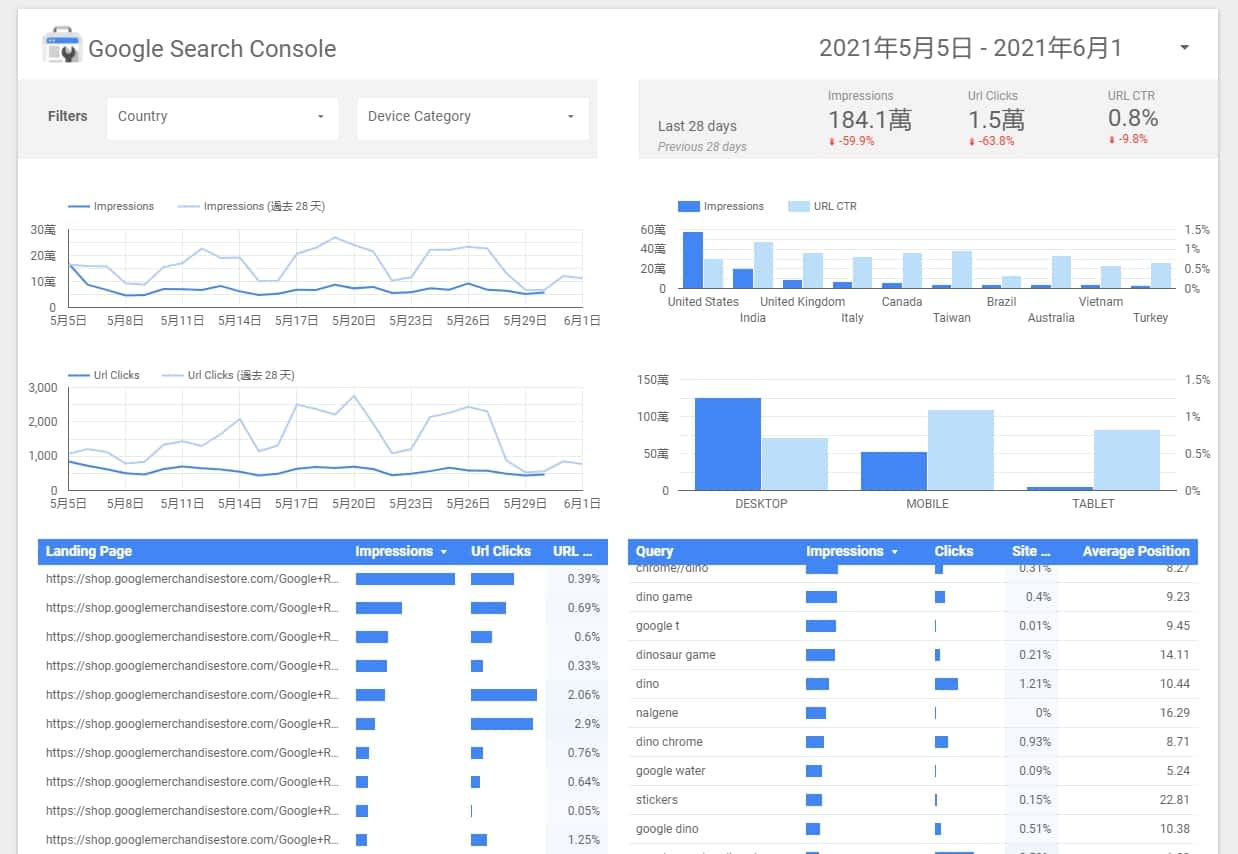Select the Impressions 184.1萬 scorecard
The height and width of the screenshot is (854, 1238).
click(x=869, y=119)
